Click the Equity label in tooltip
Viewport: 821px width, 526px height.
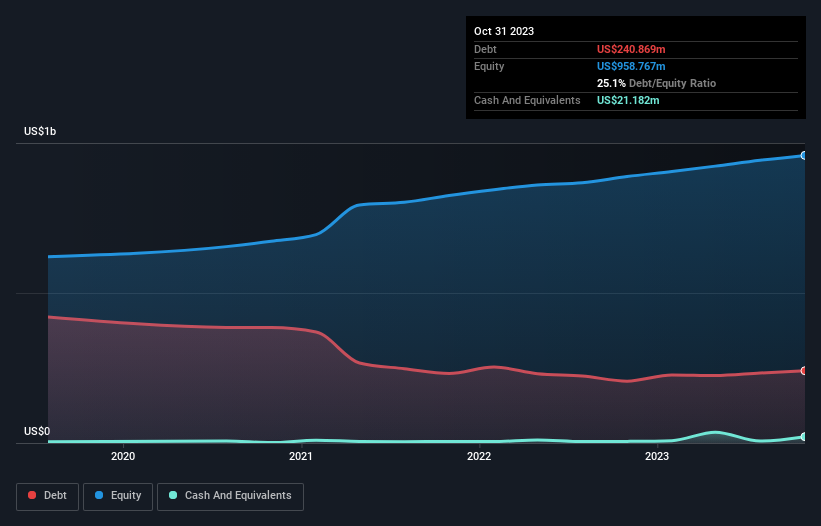[x=489, y=66]
